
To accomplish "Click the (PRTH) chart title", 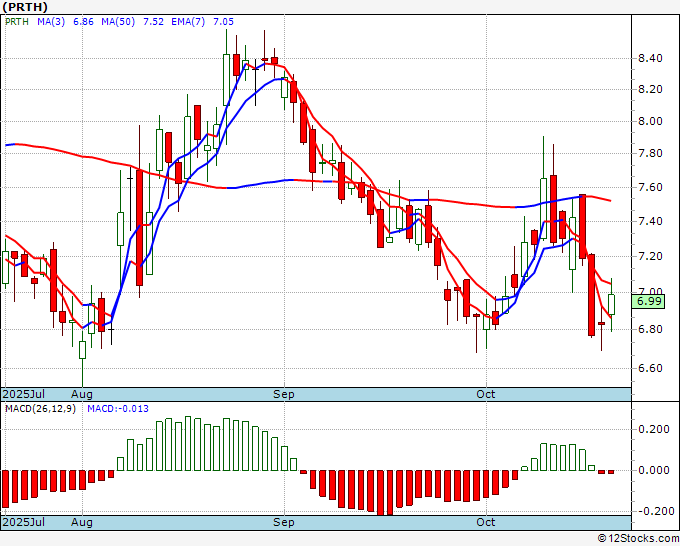I will point(25,7).
